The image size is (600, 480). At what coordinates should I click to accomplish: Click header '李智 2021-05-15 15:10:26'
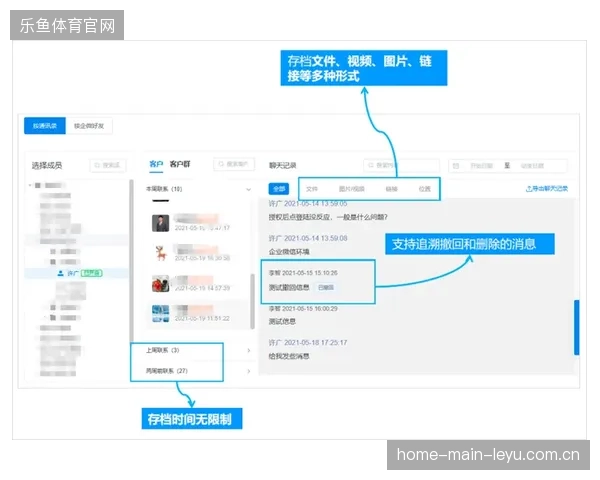coord(303,273)
